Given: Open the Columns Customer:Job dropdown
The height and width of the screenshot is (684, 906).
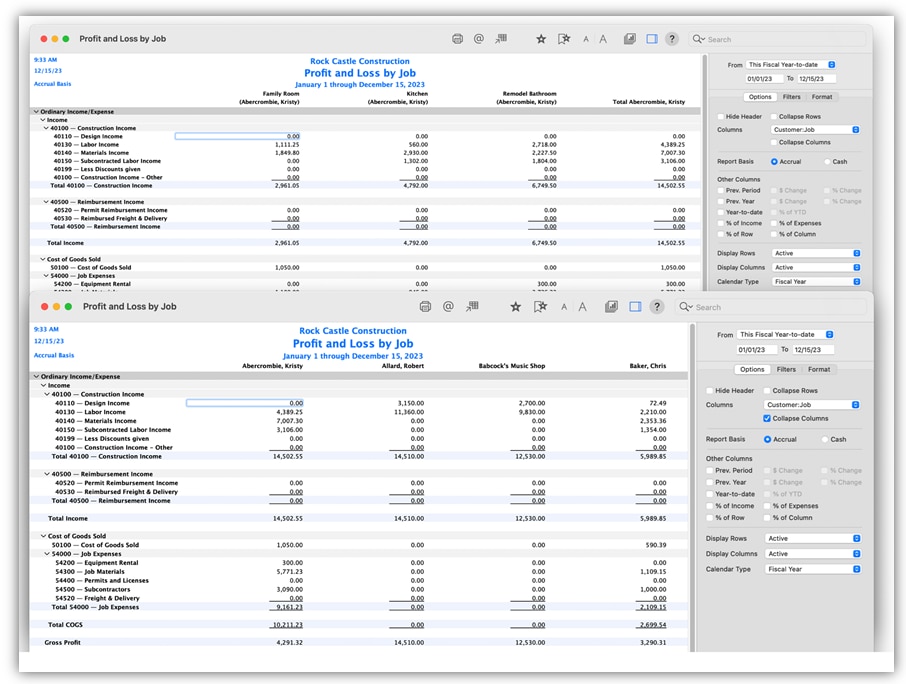Looking at the screenshot, I should click(812, 404).
